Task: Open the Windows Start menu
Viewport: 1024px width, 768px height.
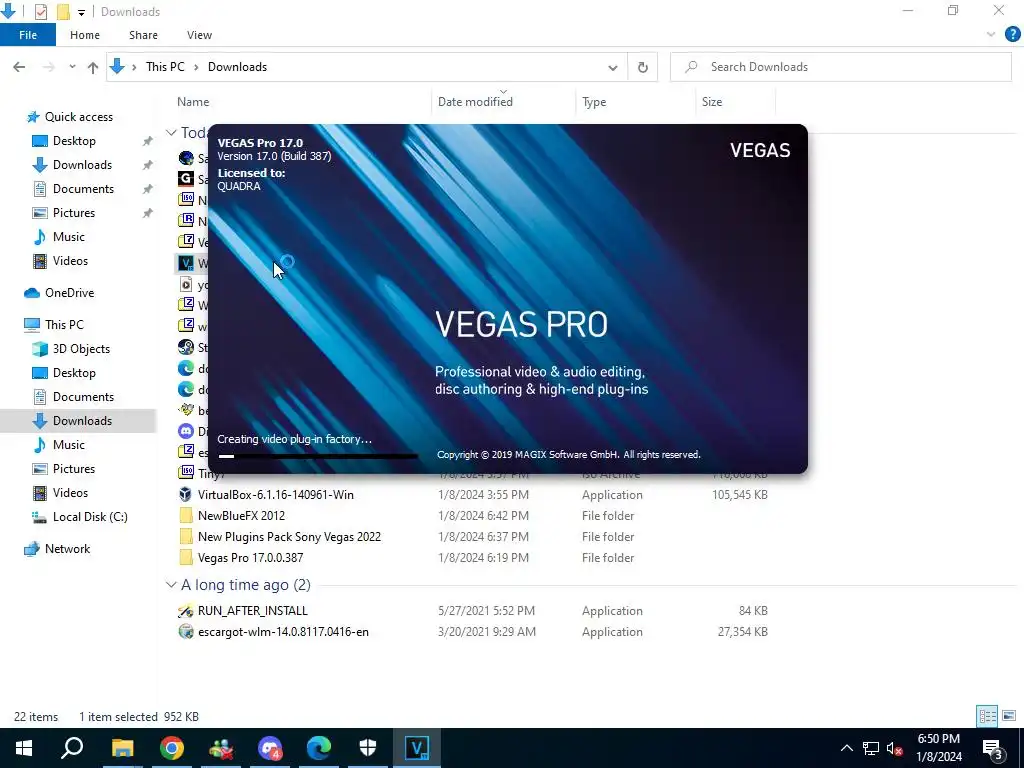Action: pos(24,748)
